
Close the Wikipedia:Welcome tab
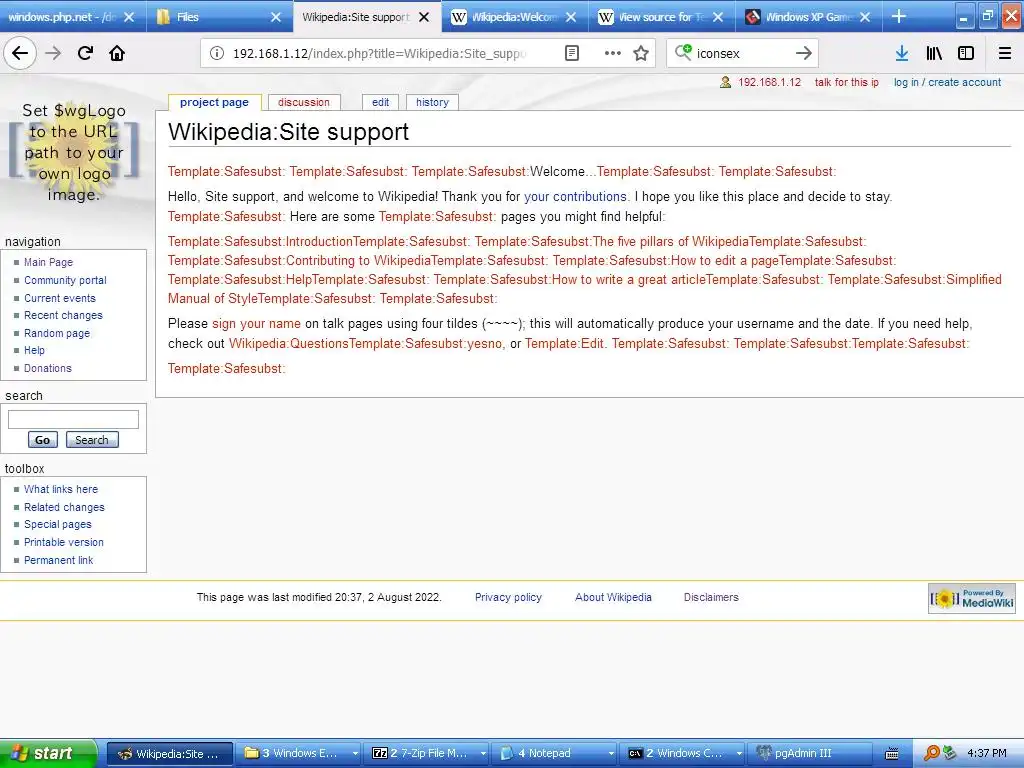pos(571,17)
